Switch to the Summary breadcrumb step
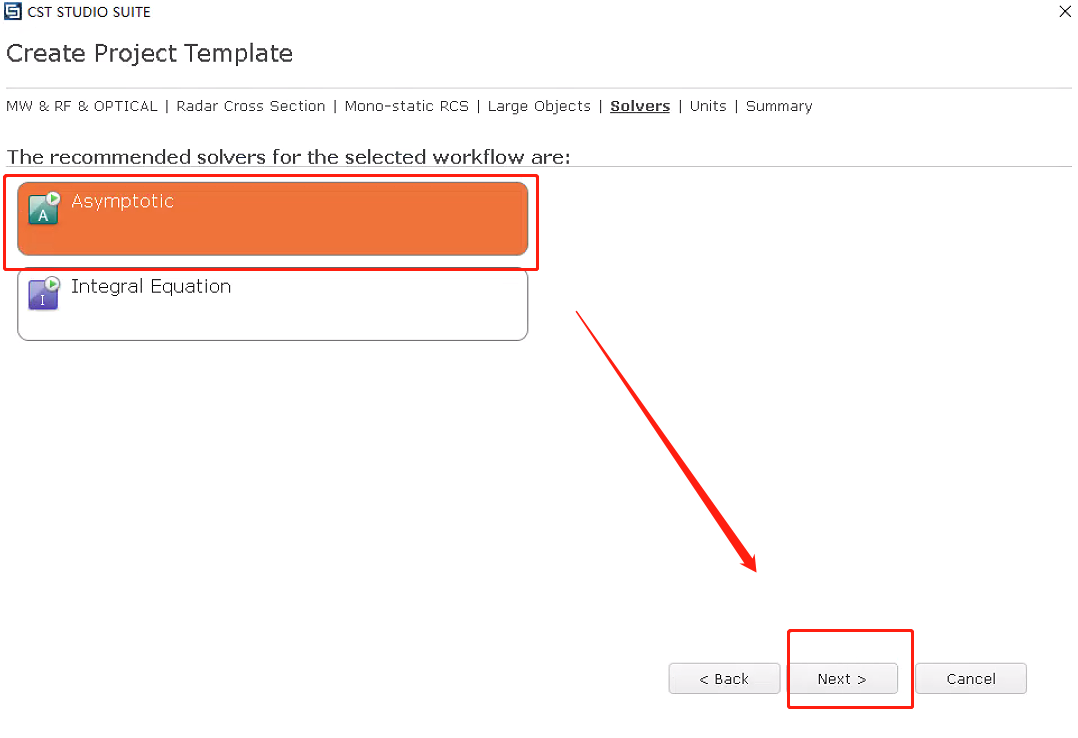Viewport: 1078px width, 738px height. pyautogui.click(x=779, y=106)
